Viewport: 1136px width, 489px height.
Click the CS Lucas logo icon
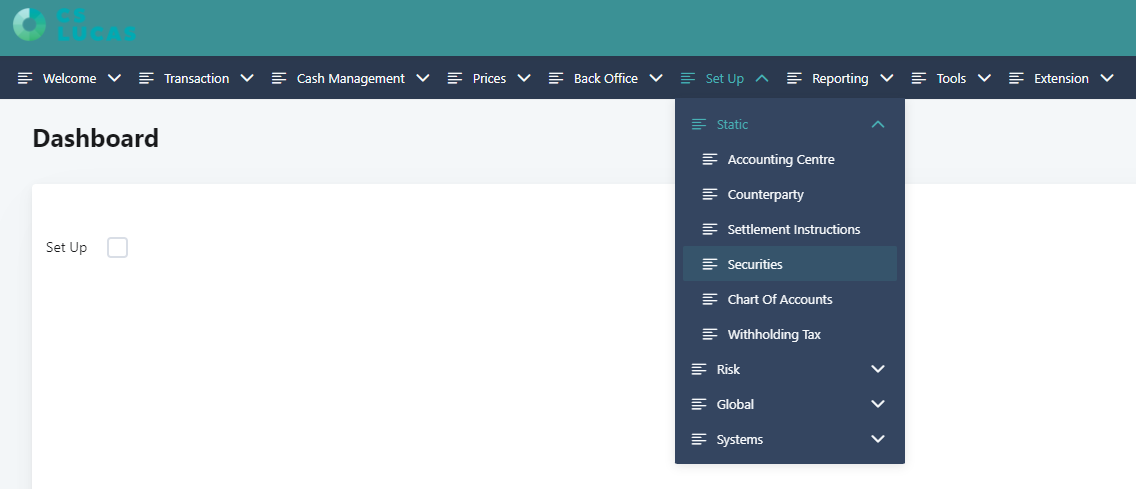pos(29,25)
